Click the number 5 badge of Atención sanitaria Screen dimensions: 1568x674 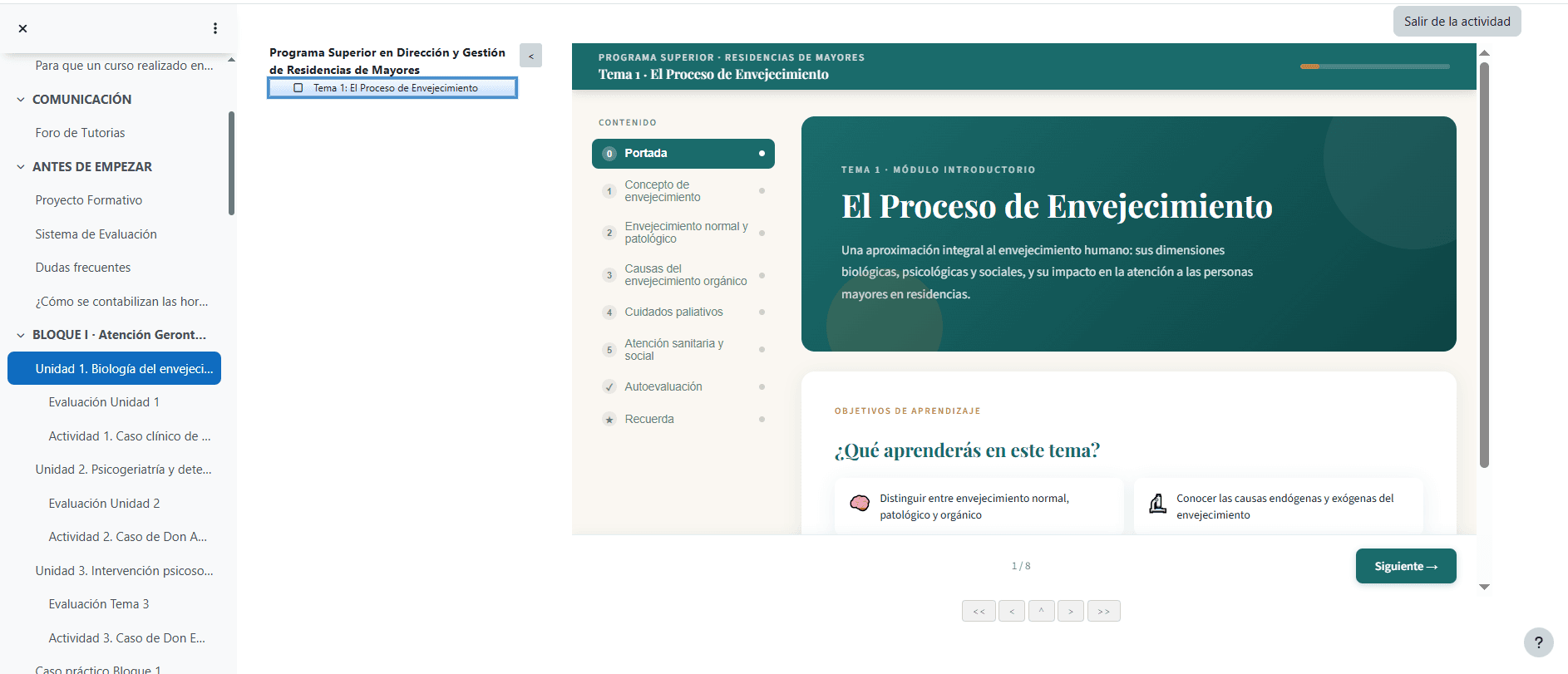(x=609, y=350)
